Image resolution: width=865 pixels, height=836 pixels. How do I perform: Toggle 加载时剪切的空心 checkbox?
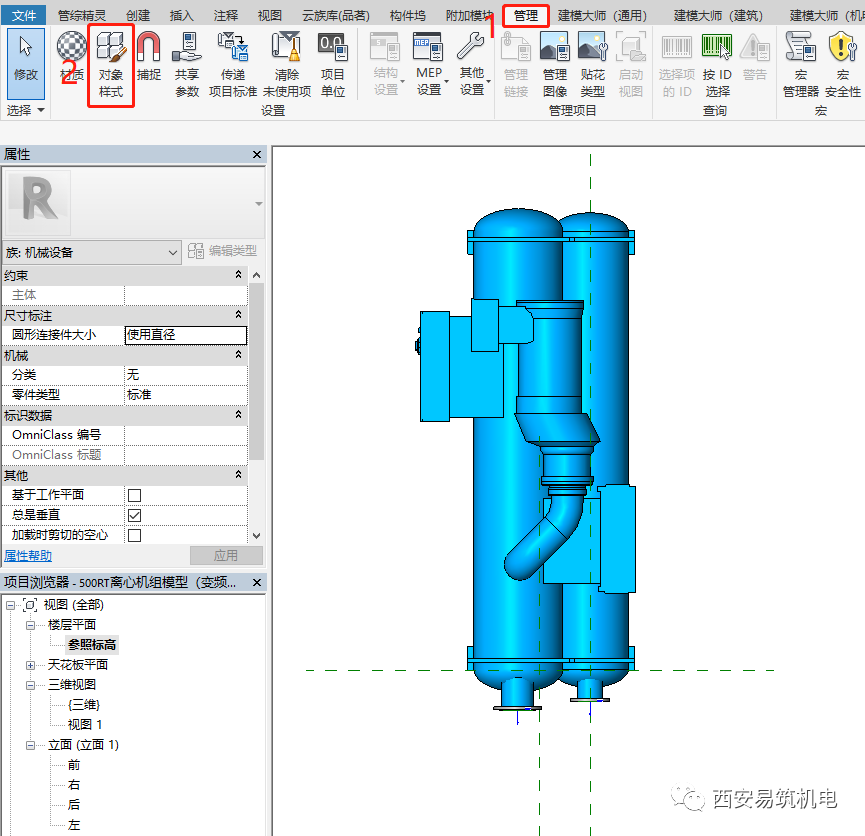pos(135,535)
